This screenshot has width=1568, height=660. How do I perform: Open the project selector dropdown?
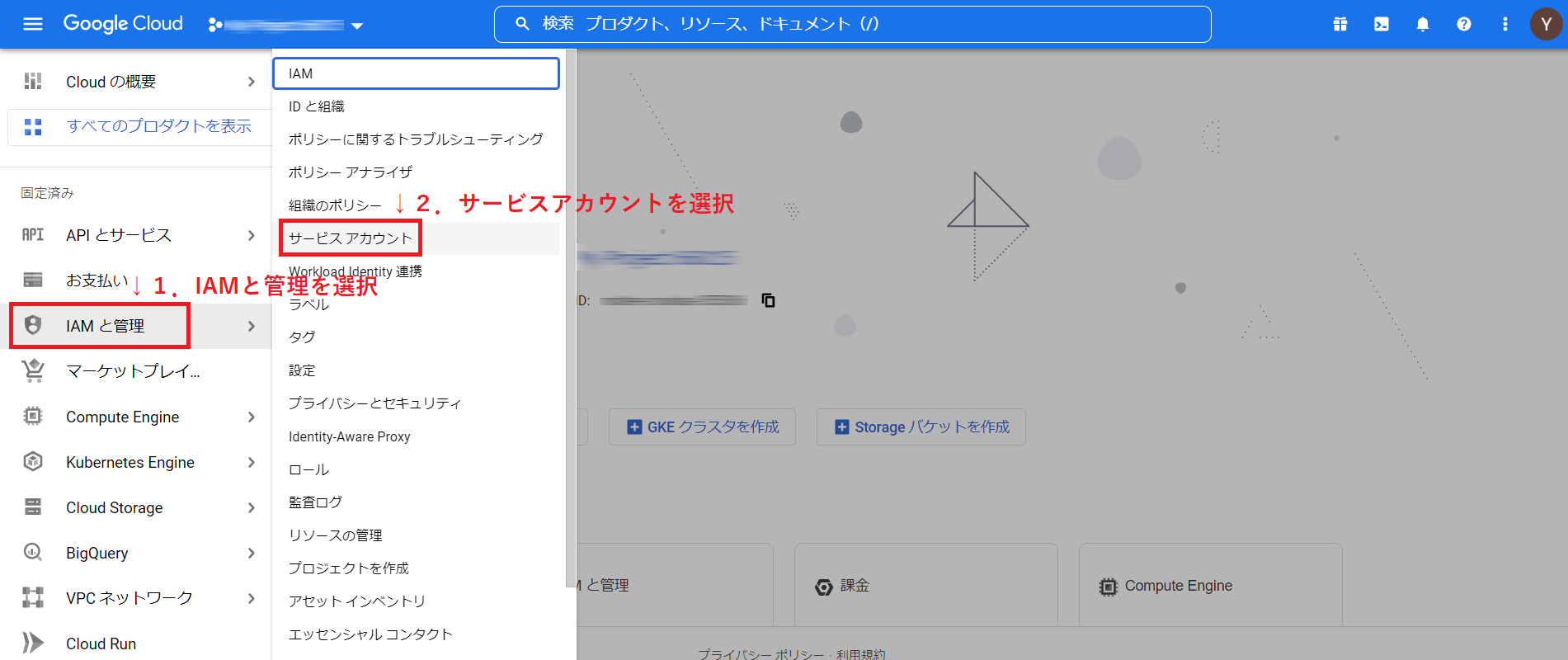point(285,26)
